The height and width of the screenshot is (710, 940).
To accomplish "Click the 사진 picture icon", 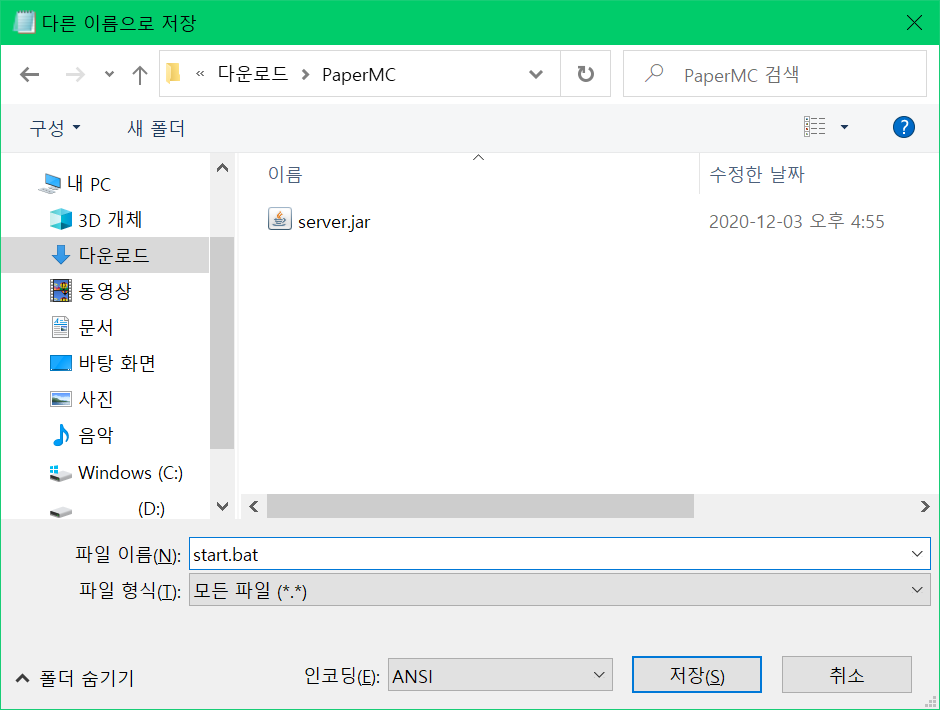I will click(x=61, y=399).
